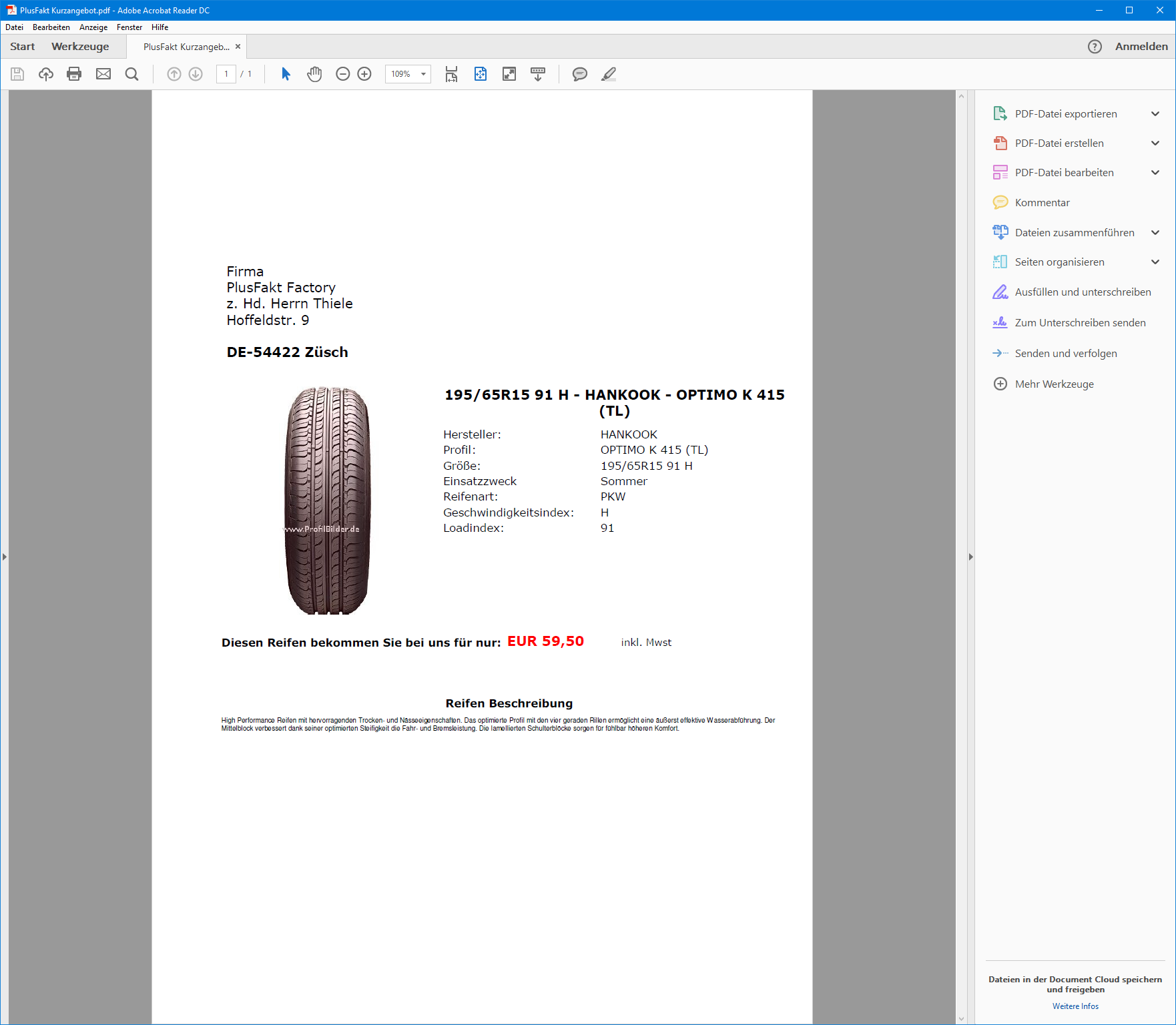Click the Print icon
Image resolution: width=1176 pixels, height=1025 pixels.
[x=74, y=74]
